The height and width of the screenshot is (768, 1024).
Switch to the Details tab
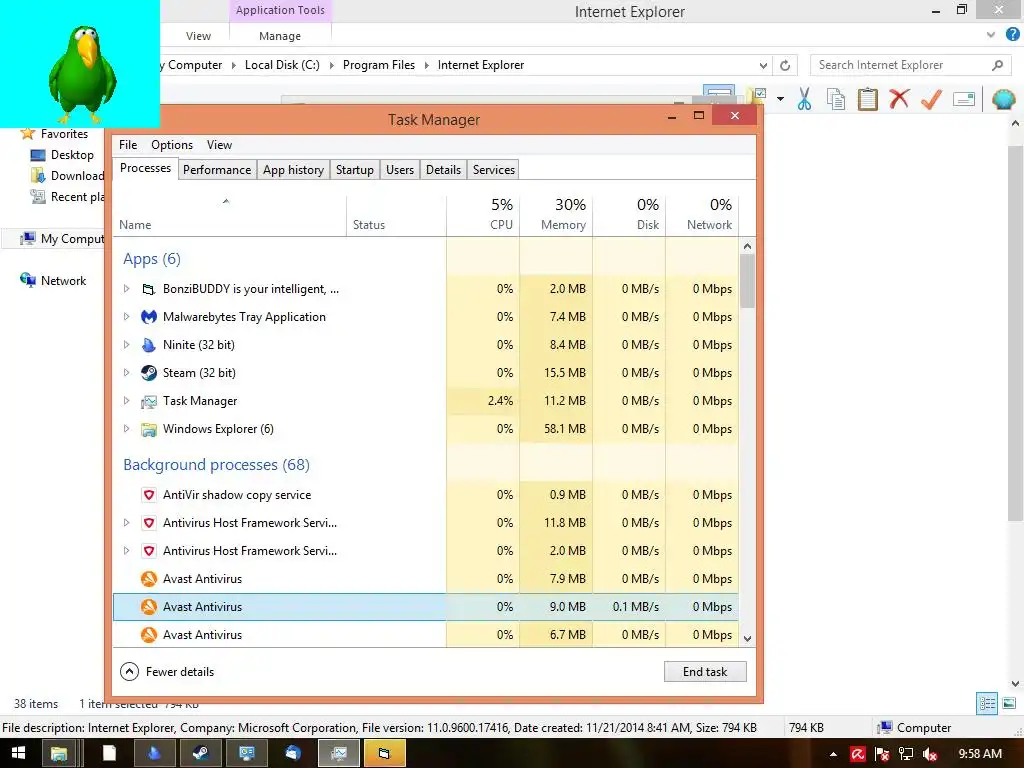443,170
